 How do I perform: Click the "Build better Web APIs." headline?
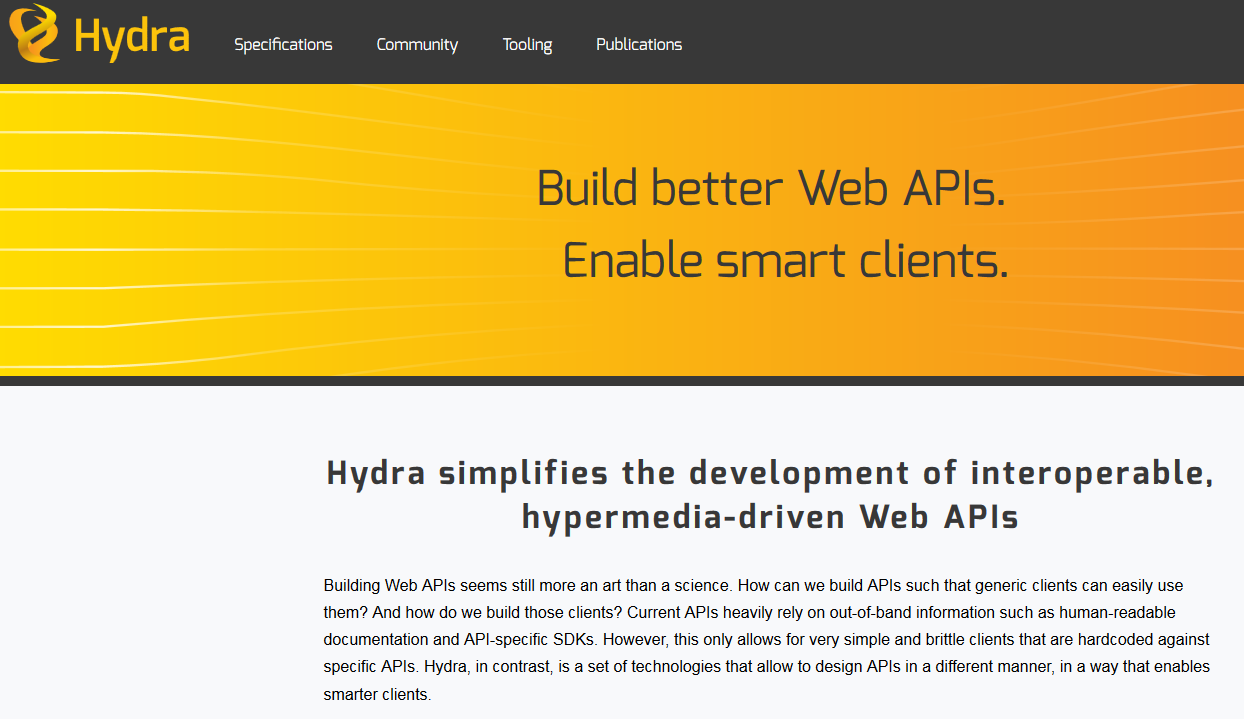pos(771,188)
